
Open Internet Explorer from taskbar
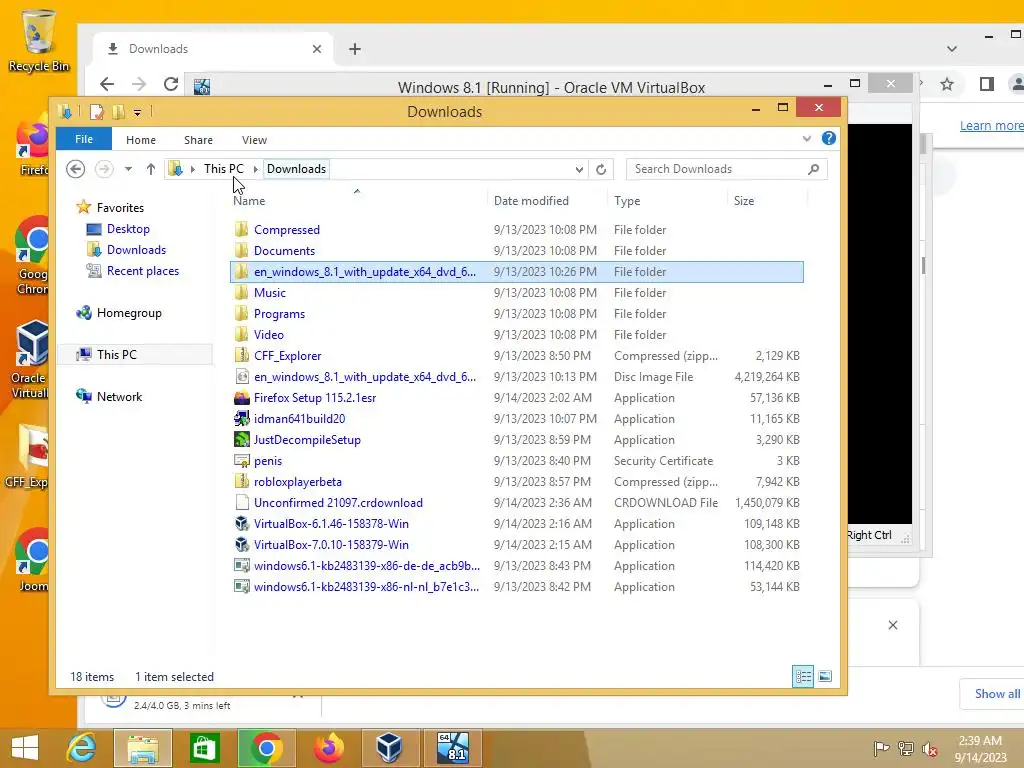tap(81, 748)
